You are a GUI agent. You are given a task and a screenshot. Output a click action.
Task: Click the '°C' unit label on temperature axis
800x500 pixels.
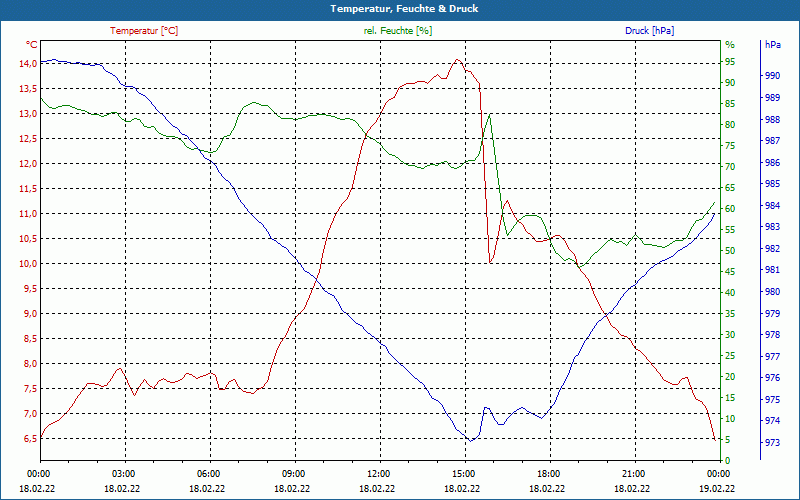(x=32, y=45)
